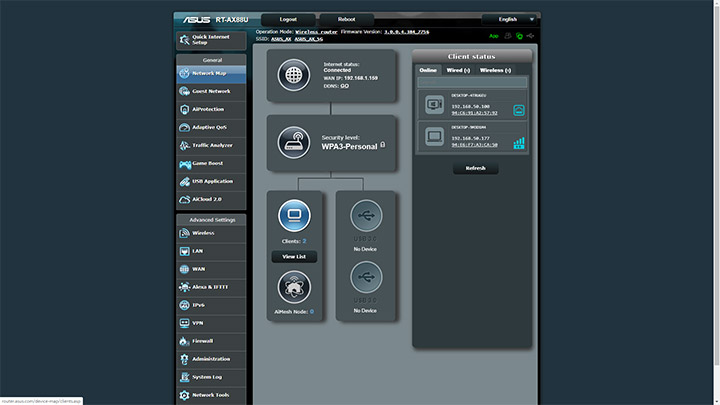
Task: Switch to the Wired clients tab
Action: (458, 70)
